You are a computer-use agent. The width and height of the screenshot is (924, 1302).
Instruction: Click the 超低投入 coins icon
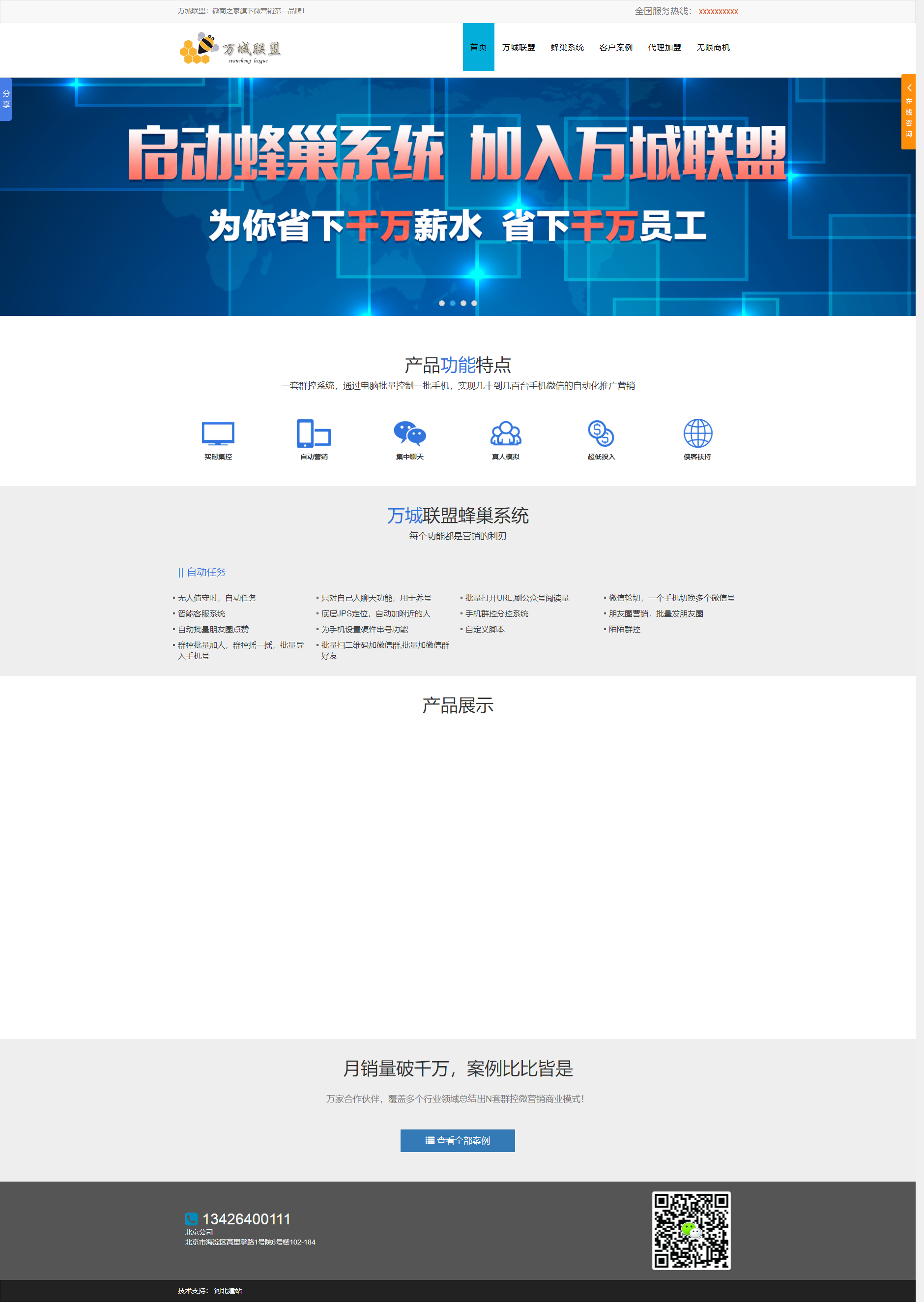coord(601,434)
